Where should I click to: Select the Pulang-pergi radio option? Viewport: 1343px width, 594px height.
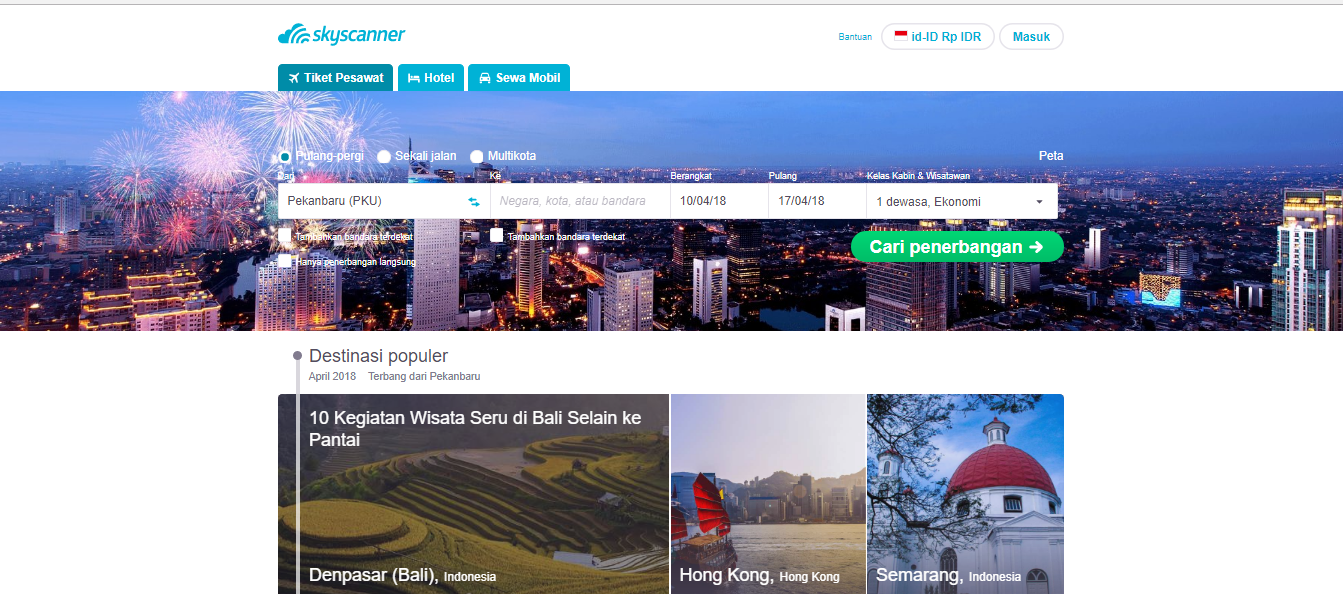coord(285,156)
